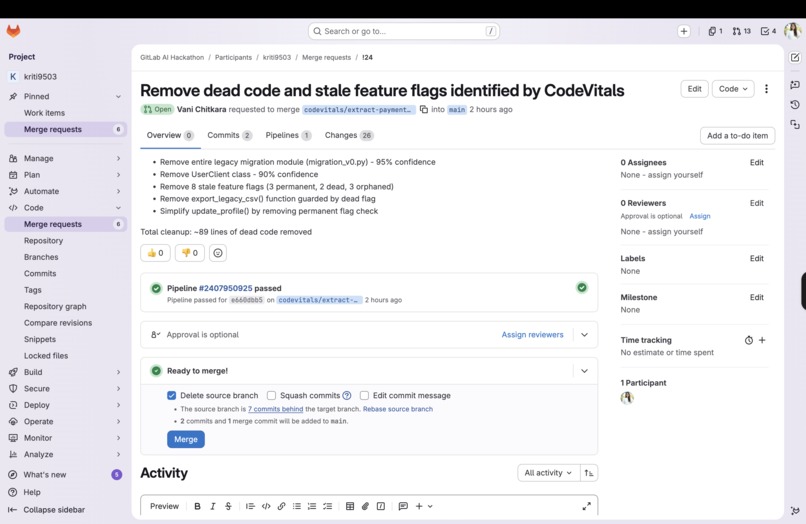Image resolution: width=806 pixels, height=524 pixels.
Task: Uncheck Delete source branch
Action: tap(172, 395)
